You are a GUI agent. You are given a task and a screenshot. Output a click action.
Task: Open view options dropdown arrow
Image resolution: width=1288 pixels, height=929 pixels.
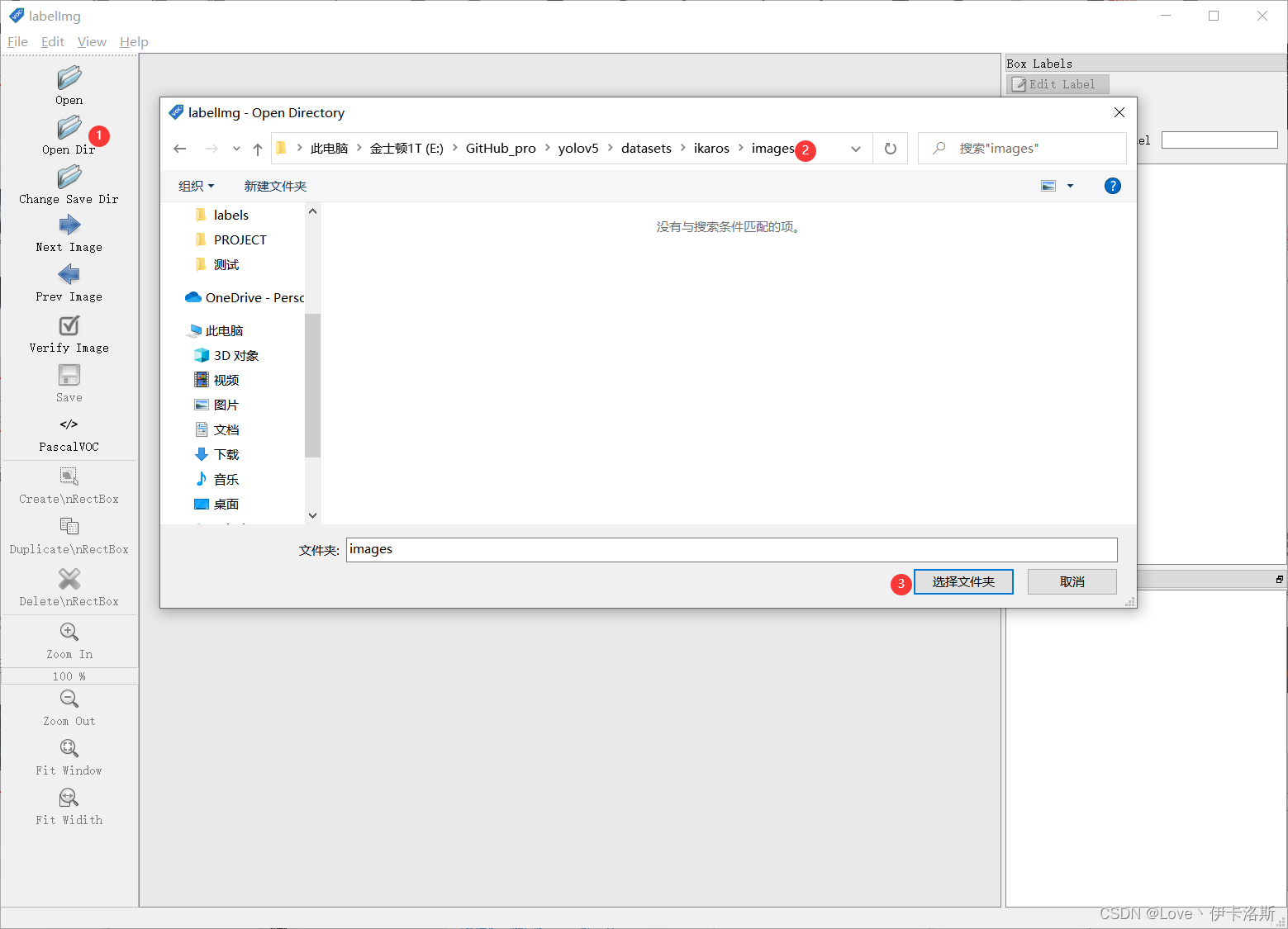click(1070, 186)
